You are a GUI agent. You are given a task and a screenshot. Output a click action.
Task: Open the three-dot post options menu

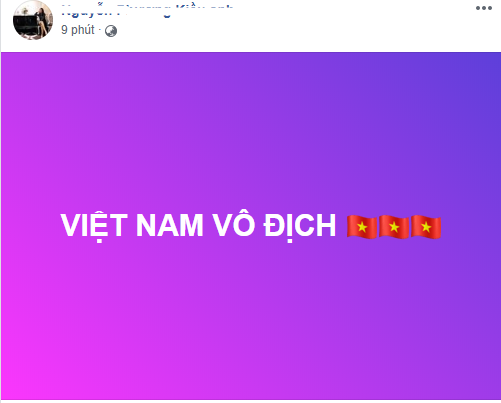pos(484,8)
